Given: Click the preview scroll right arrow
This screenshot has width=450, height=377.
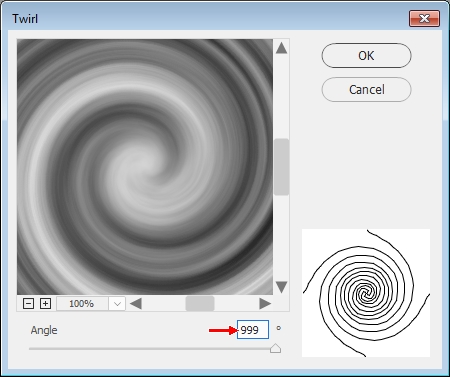Looking at the screenshot, I should [x=265, y=304].
